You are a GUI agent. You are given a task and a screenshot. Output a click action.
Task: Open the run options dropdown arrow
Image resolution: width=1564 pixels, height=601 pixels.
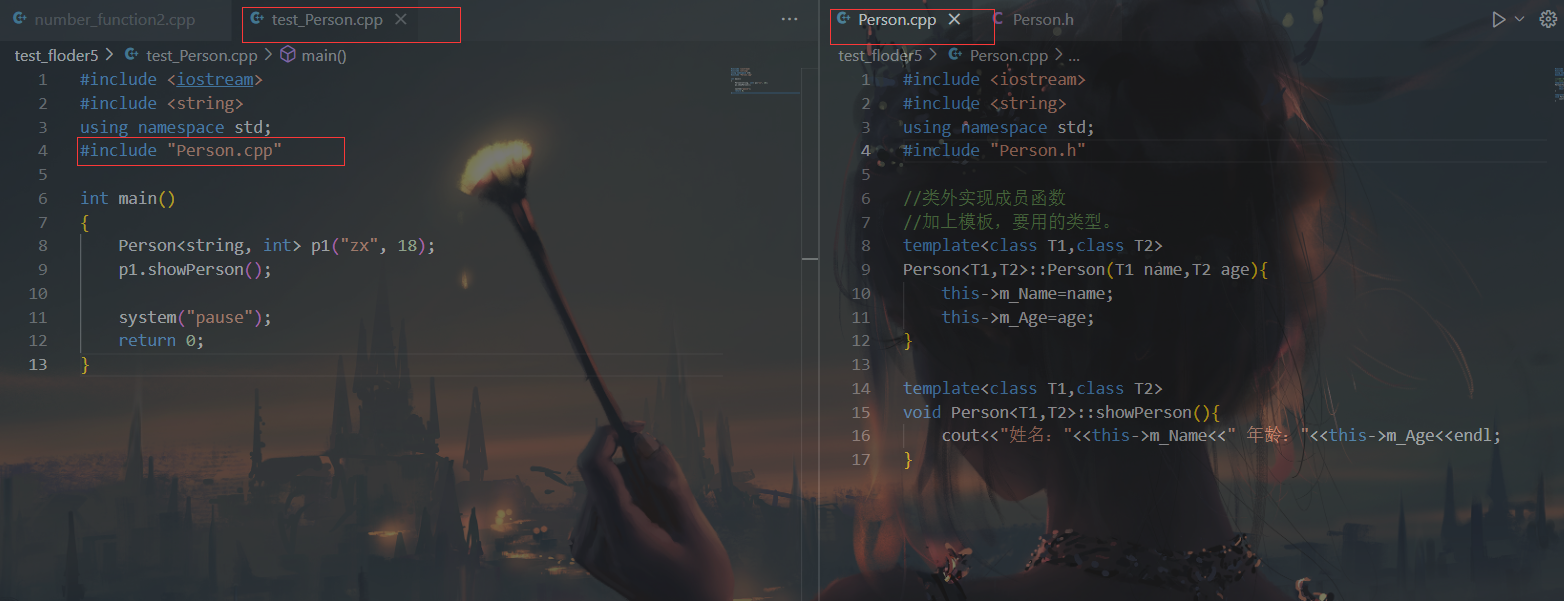tap(1520, 20)
